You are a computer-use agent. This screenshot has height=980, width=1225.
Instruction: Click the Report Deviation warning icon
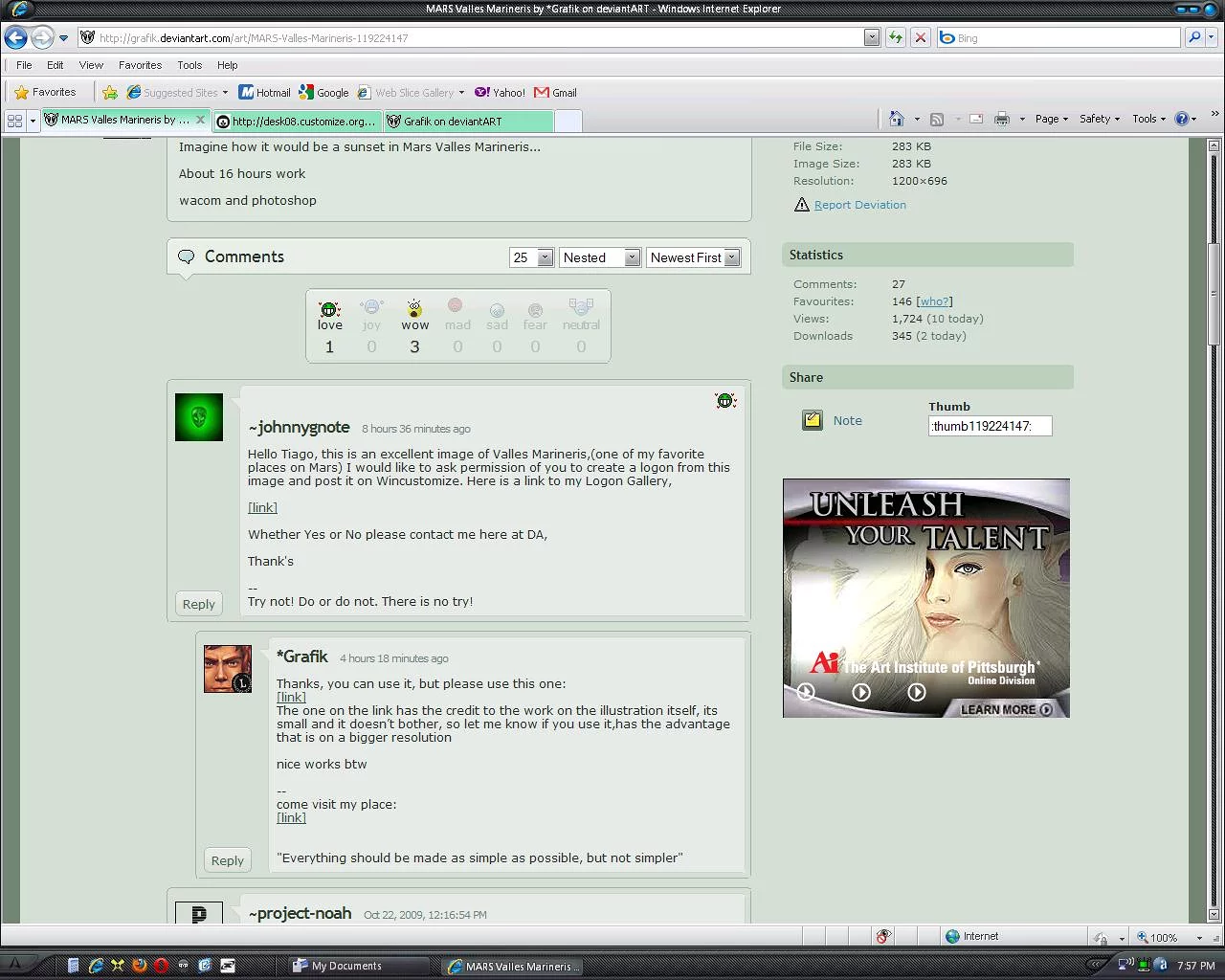801,205
